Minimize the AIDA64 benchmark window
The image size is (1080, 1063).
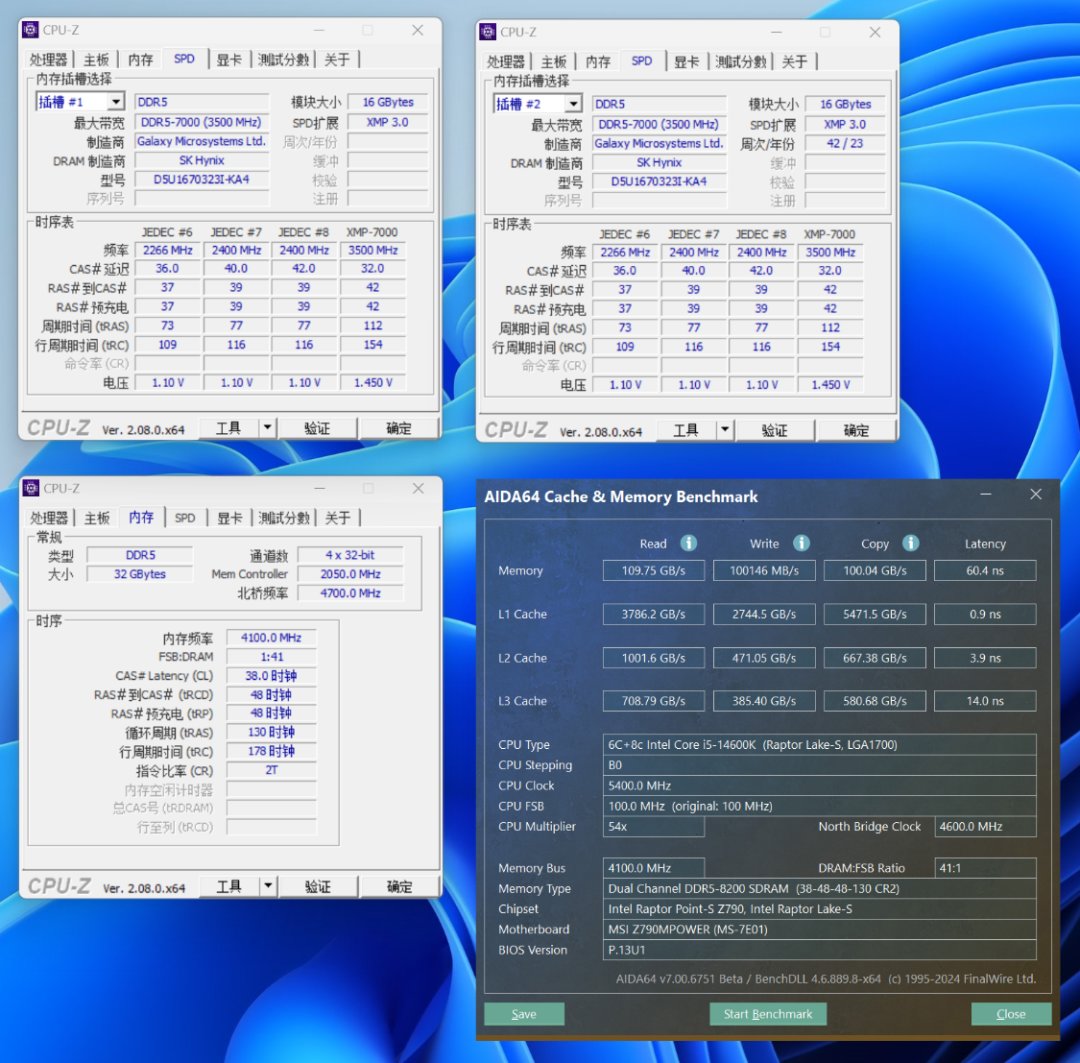pyautogui.click(x=986, y=494)
